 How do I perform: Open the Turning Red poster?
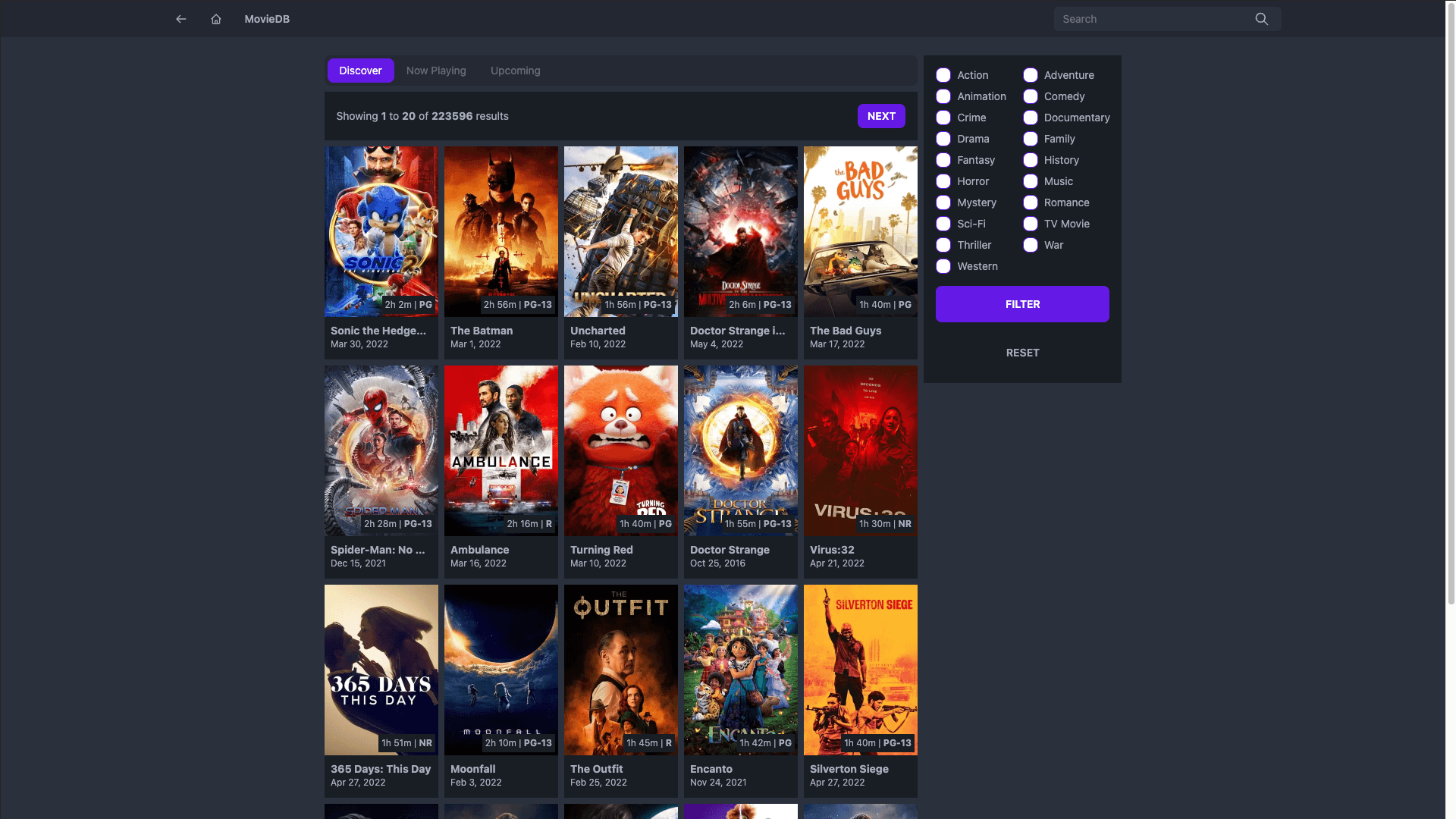coord(621,450)
